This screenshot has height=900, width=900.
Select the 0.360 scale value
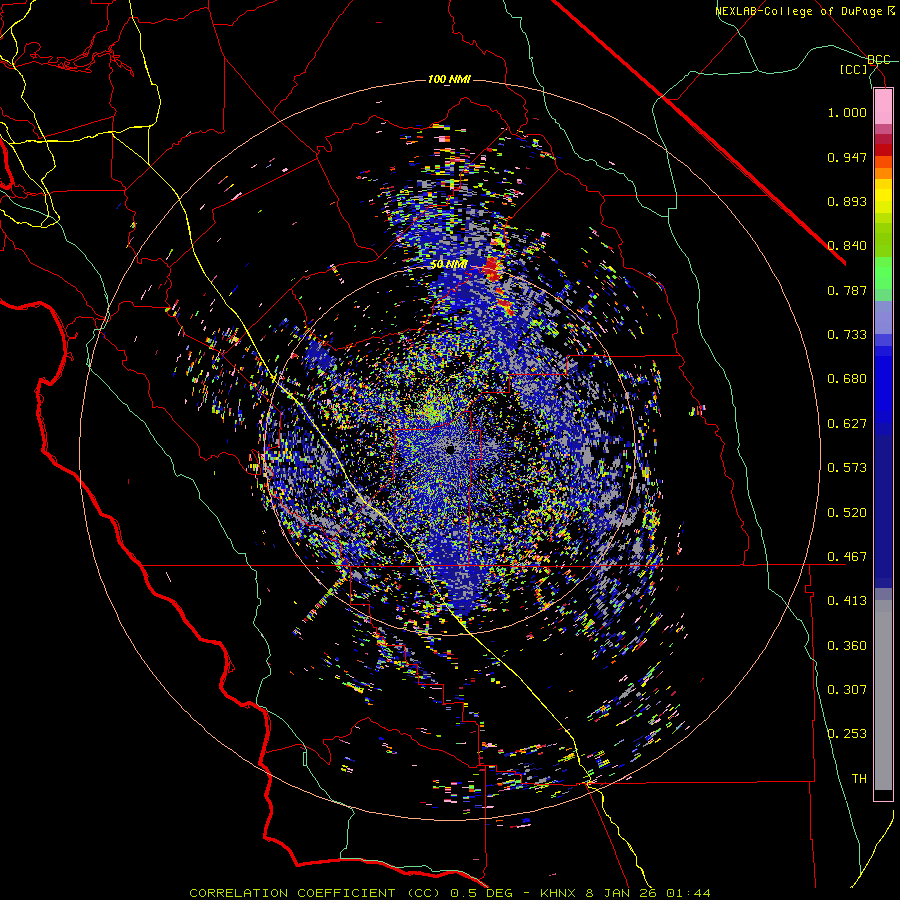point(847,646)
